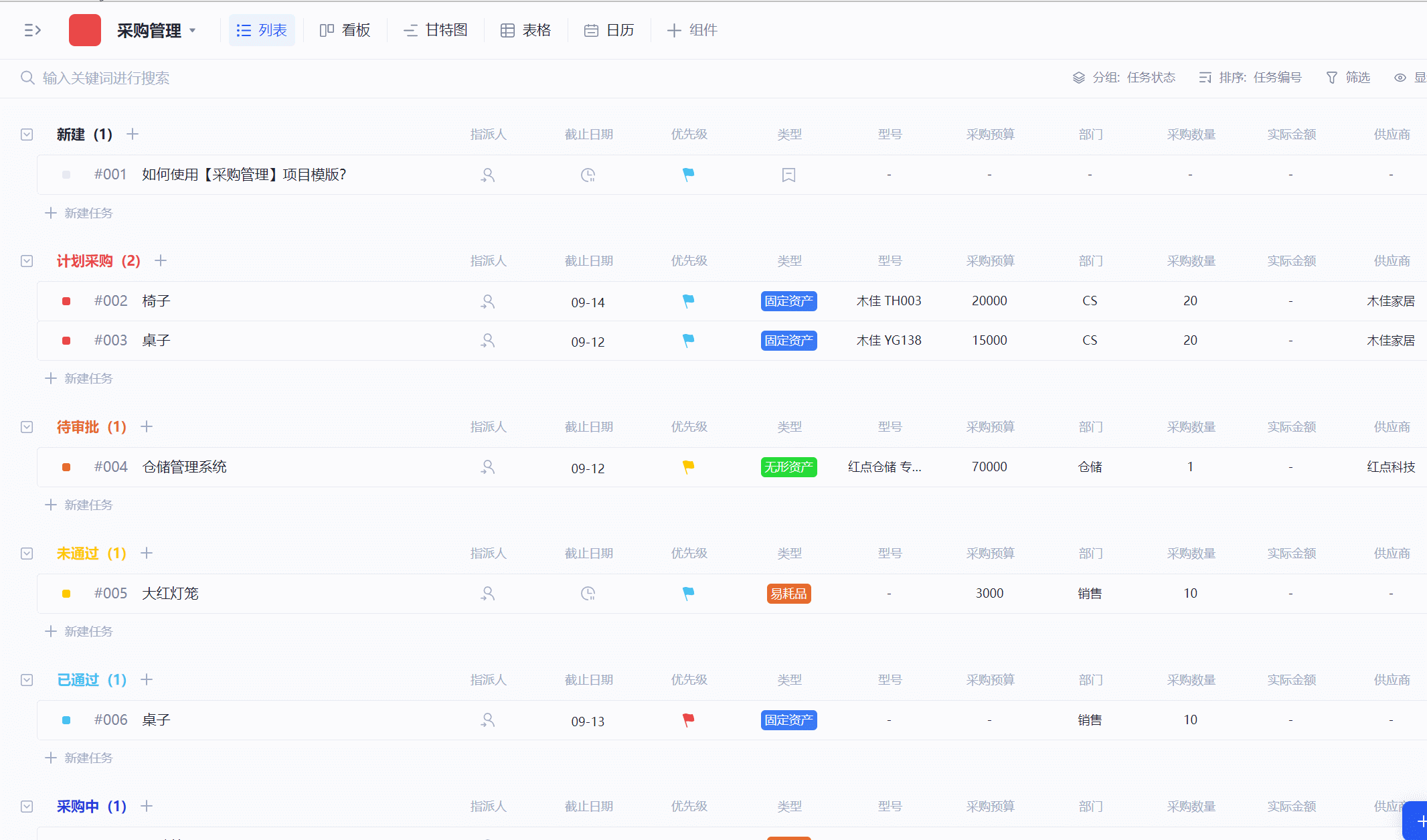Switch to 甘特图 view tab
The image size is (1427, 840).
tap(435, 30)
